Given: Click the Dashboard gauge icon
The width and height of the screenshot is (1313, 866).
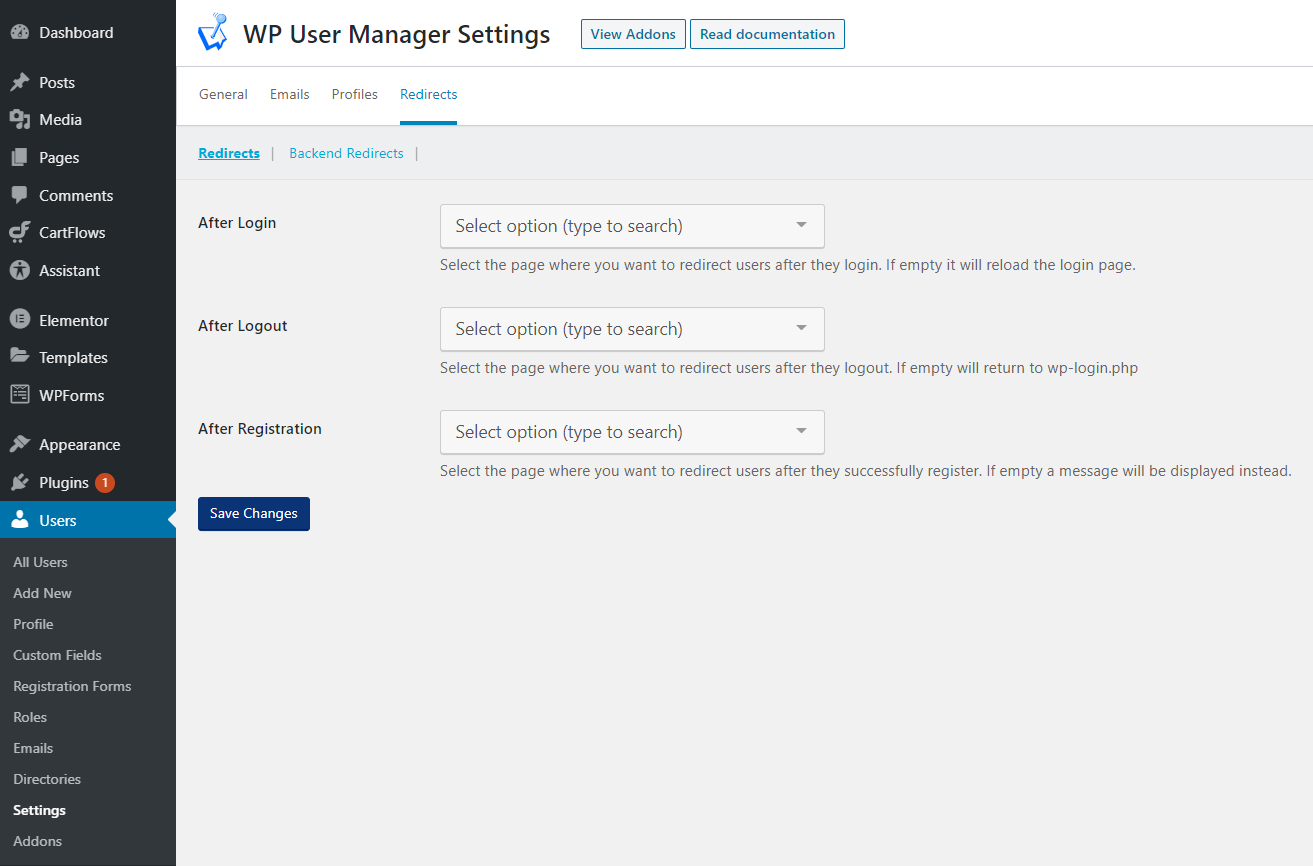Looking at the screenshot, I should (20, 32).
